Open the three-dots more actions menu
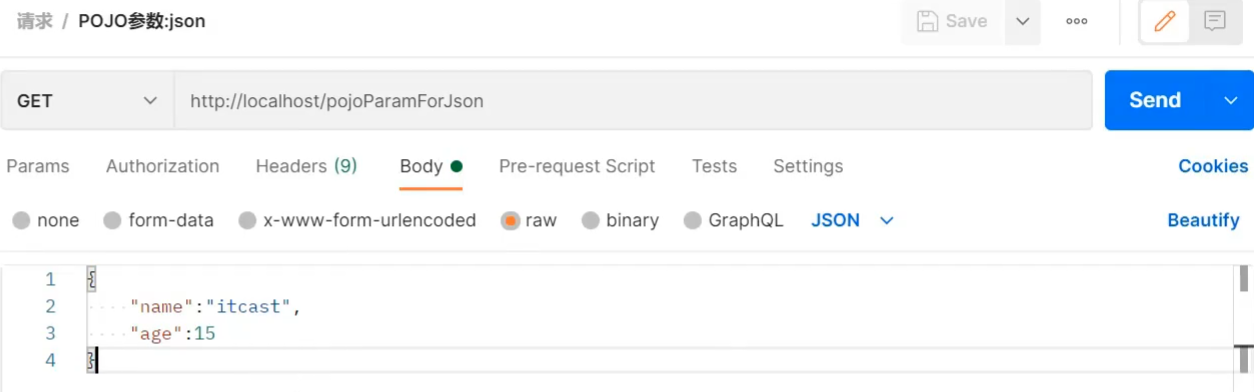This screenshot has width=1254, height=392. 1077,21
